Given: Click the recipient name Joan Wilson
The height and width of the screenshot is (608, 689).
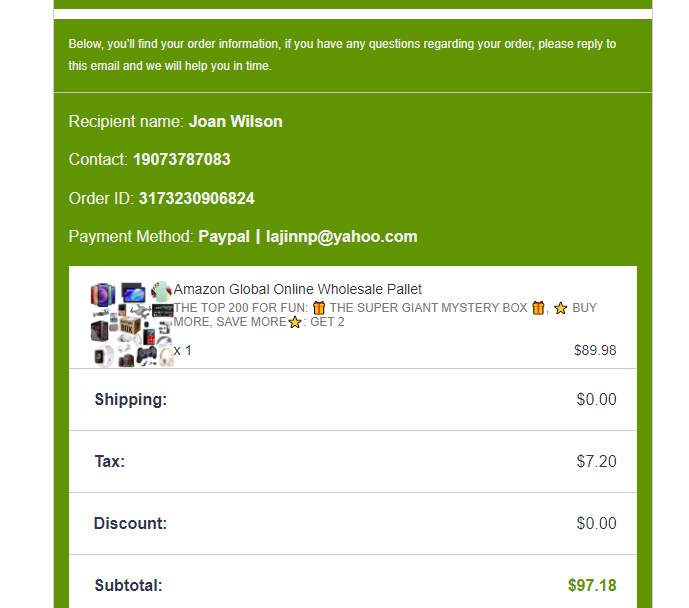Looking at the screenshot, I should pyautogui.click(x=236, y=122).
